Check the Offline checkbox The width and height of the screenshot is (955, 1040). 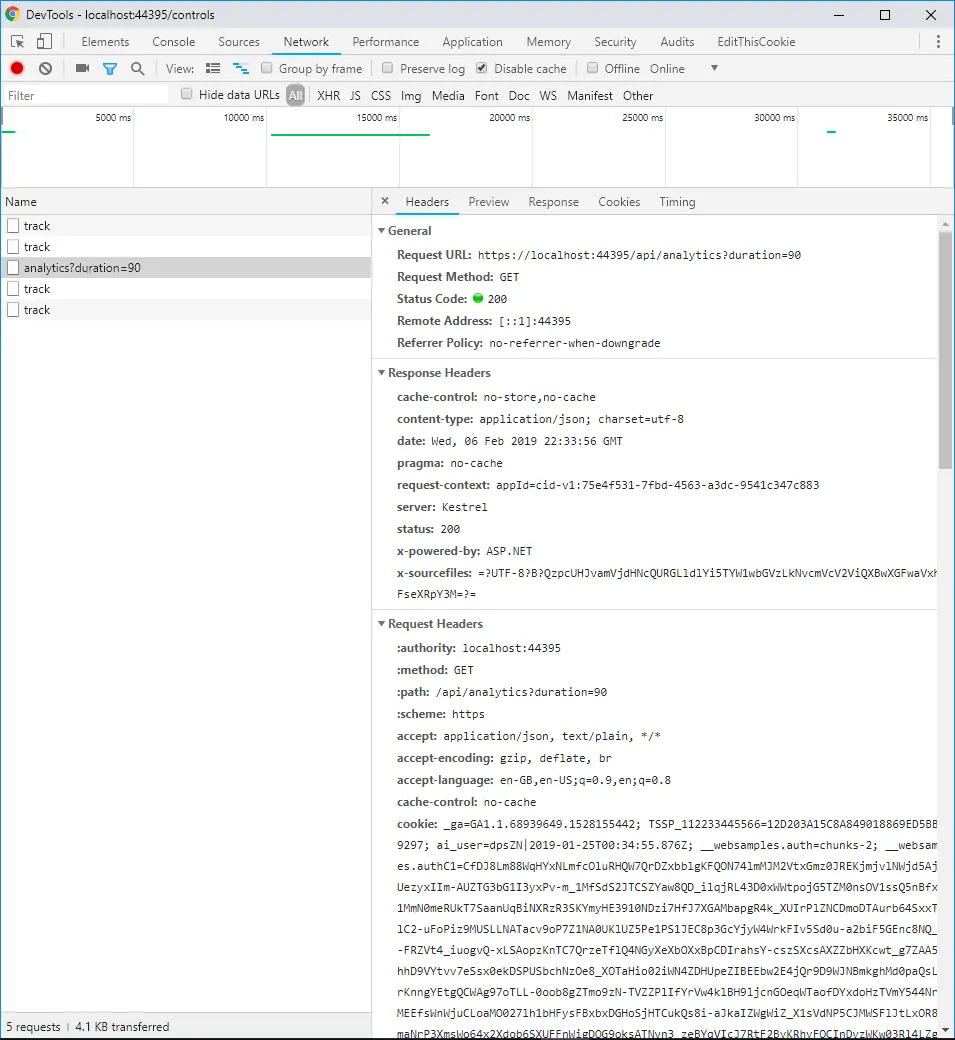[x=593, y=68]
